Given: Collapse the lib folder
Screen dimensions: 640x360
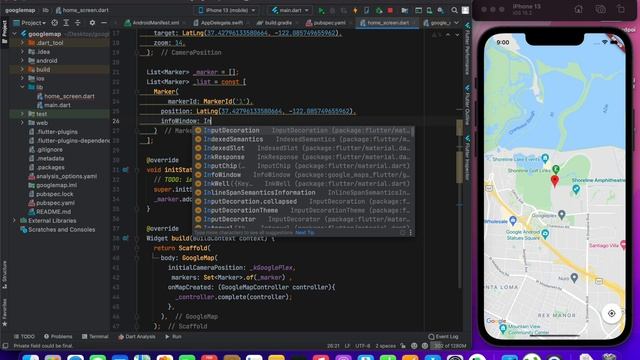Looking at the screenshot, I should pos(22,87).
